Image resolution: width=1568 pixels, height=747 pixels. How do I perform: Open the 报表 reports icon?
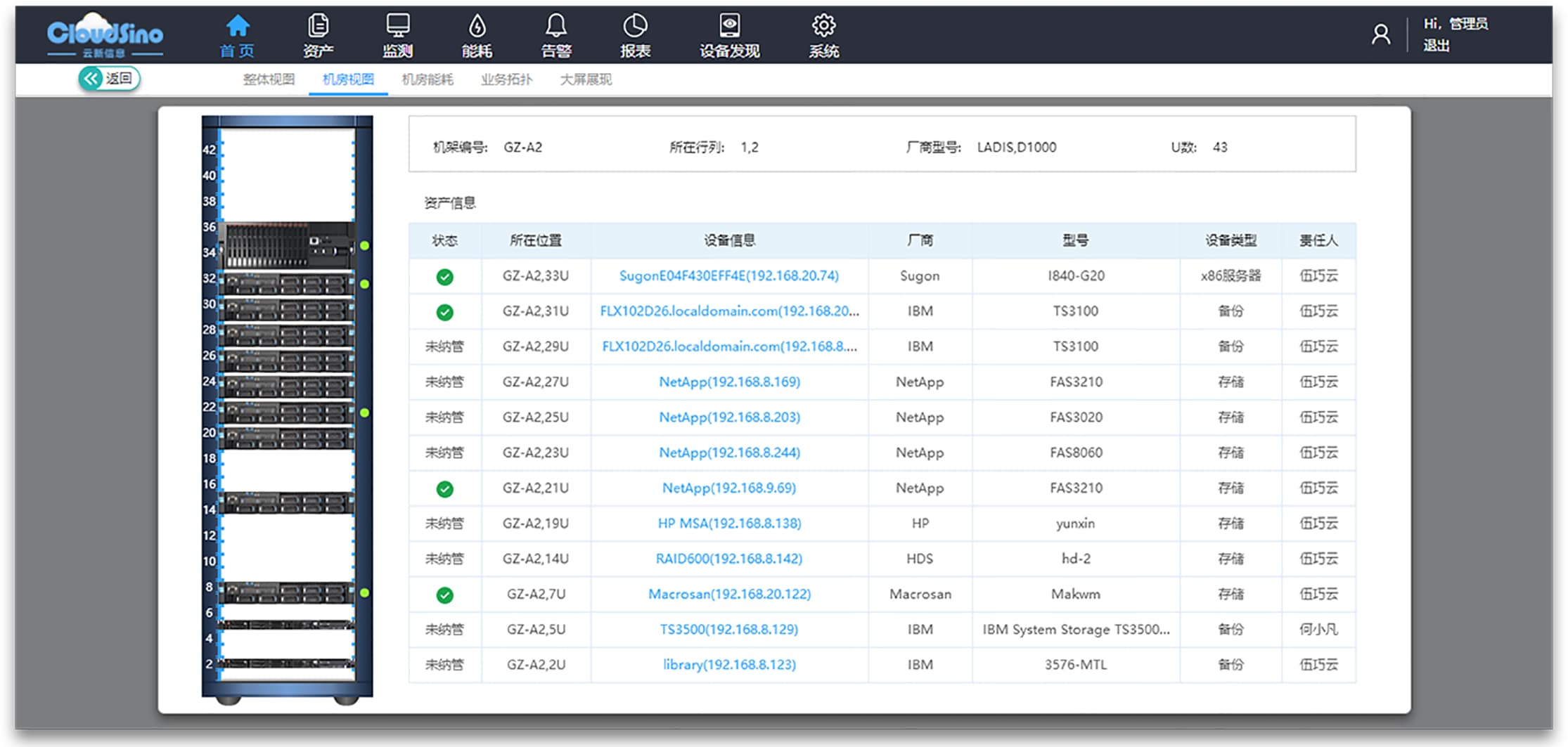pos(635,27)
